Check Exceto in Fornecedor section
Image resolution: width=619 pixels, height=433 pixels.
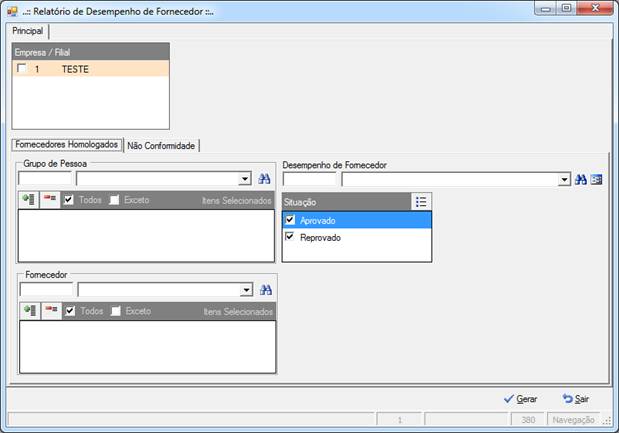[116, 311]
